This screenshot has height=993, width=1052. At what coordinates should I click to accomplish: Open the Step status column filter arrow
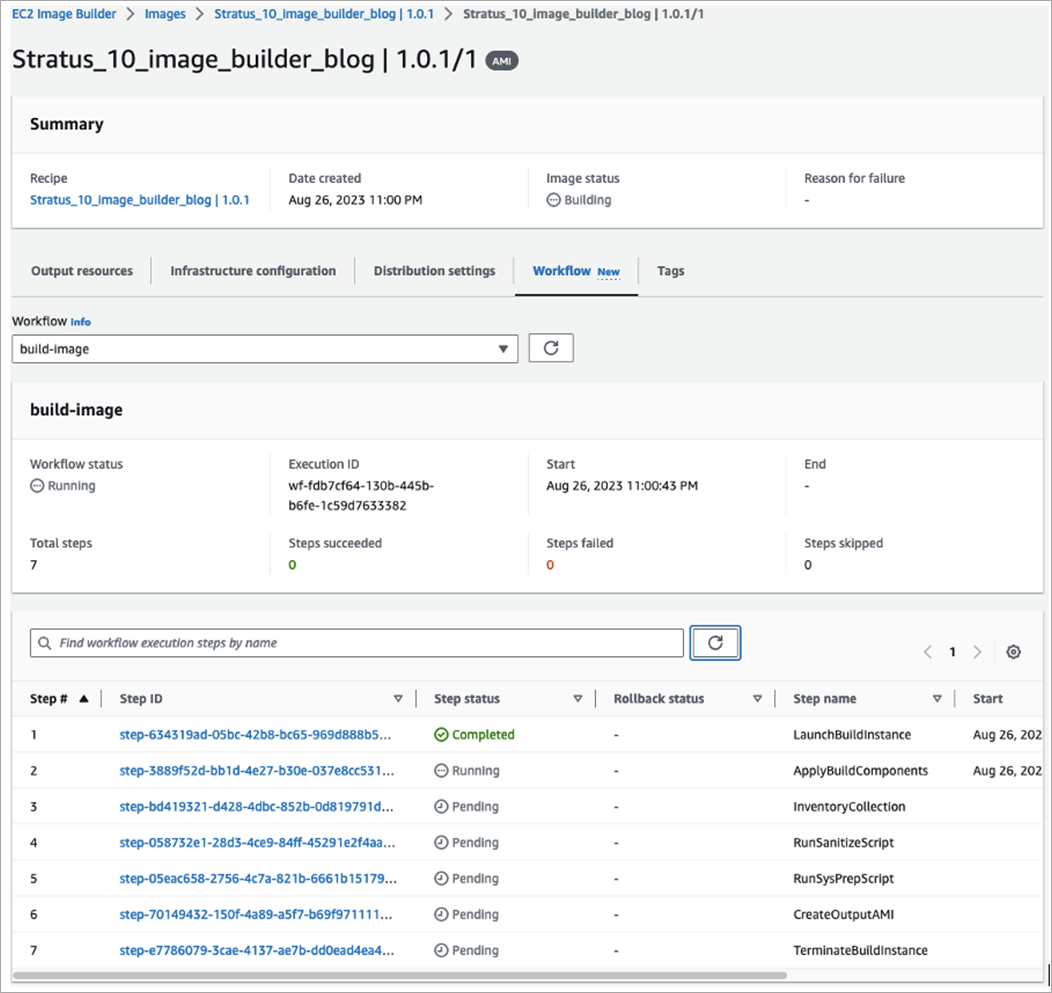click(578, 698)
